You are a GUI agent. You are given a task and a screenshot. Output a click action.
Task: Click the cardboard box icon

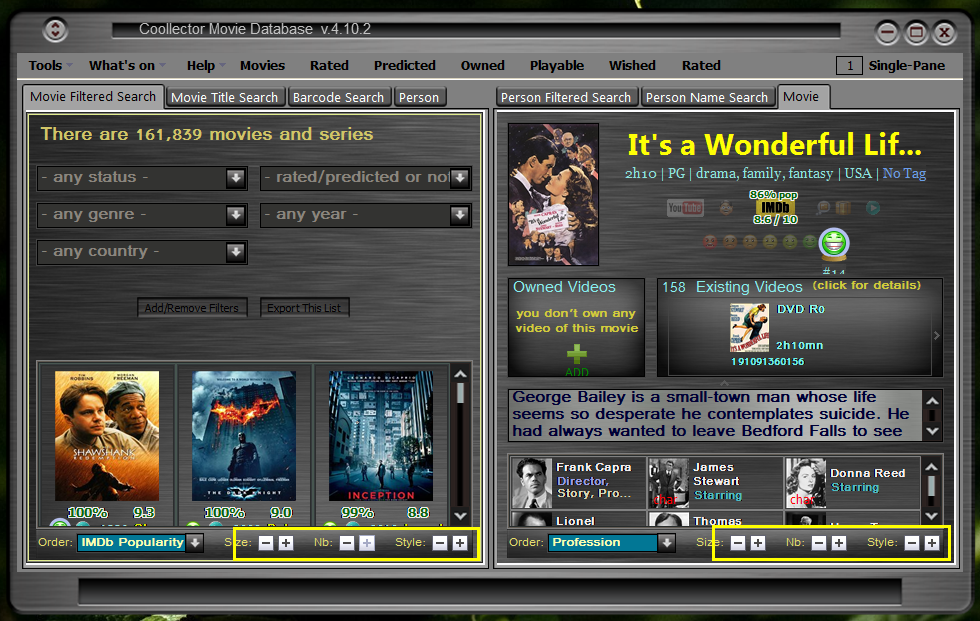[x=843, y=207]
